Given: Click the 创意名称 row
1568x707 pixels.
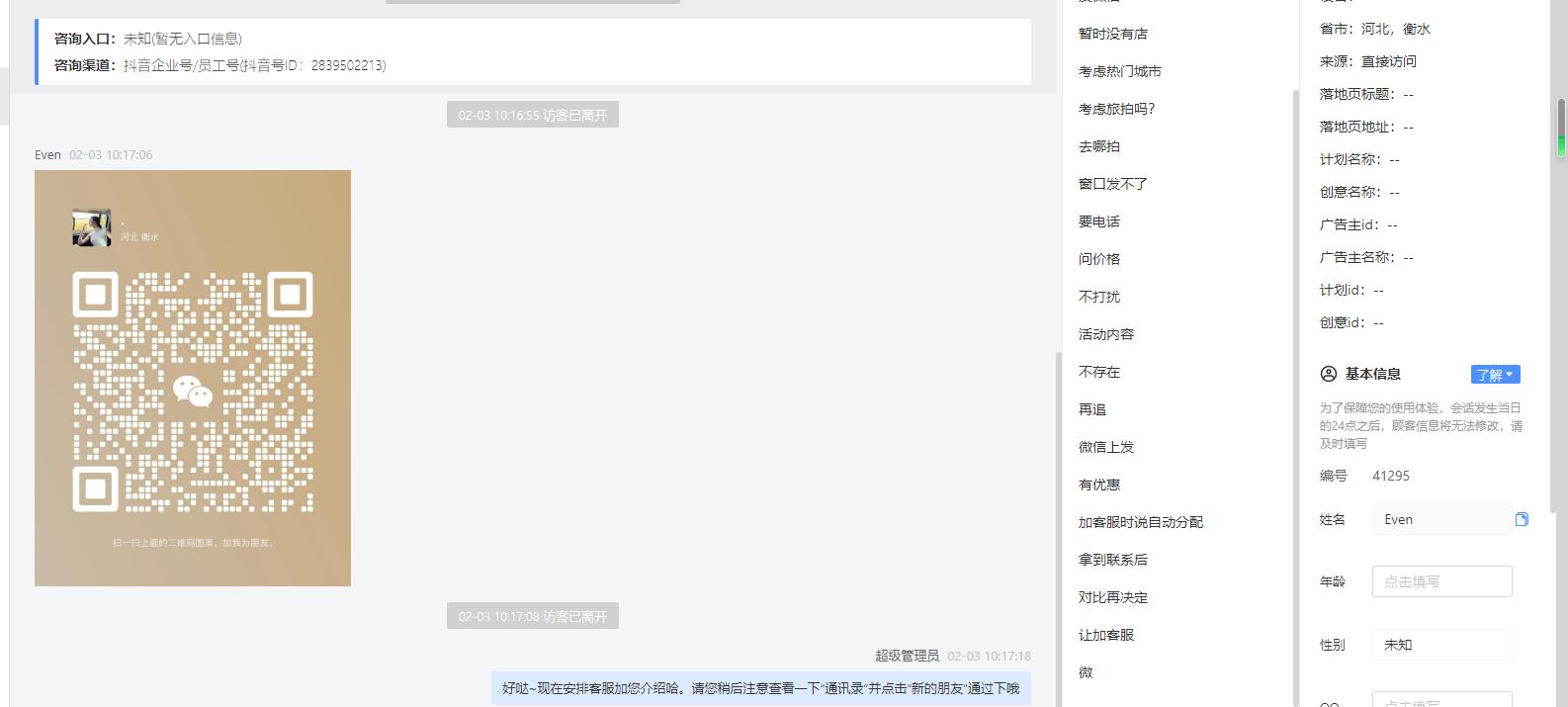Looking at the screenshot, I should click(x=1359, y=192).
